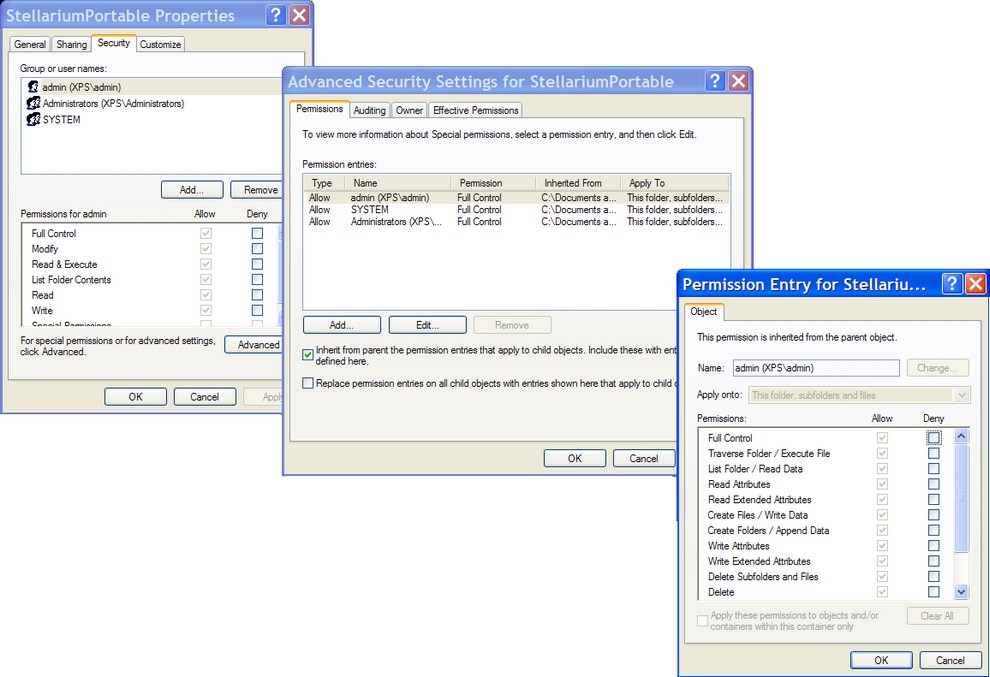Click Cancel in Advanced Security Settings

click(643, 458)
